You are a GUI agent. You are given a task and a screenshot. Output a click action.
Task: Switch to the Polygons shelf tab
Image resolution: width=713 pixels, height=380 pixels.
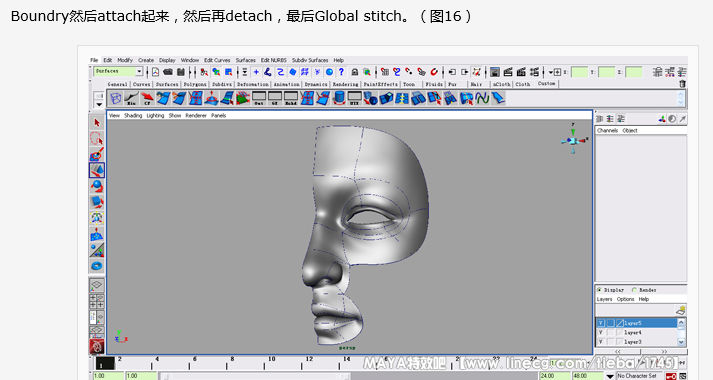[195, 84]
